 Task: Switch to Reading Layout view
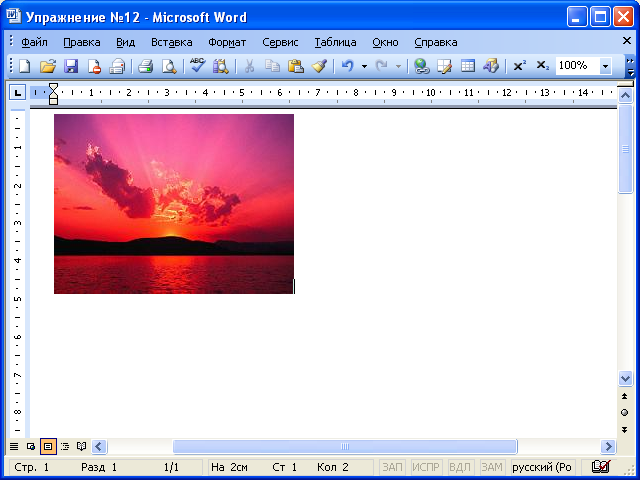(x=82, y=447)
